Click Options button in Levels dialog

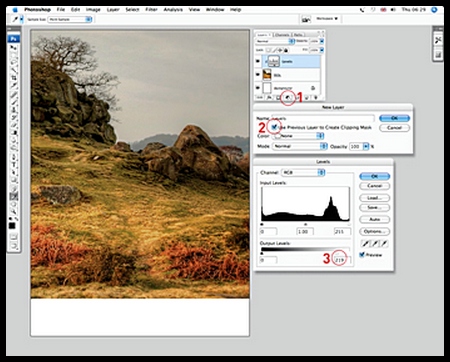[374, 231]
